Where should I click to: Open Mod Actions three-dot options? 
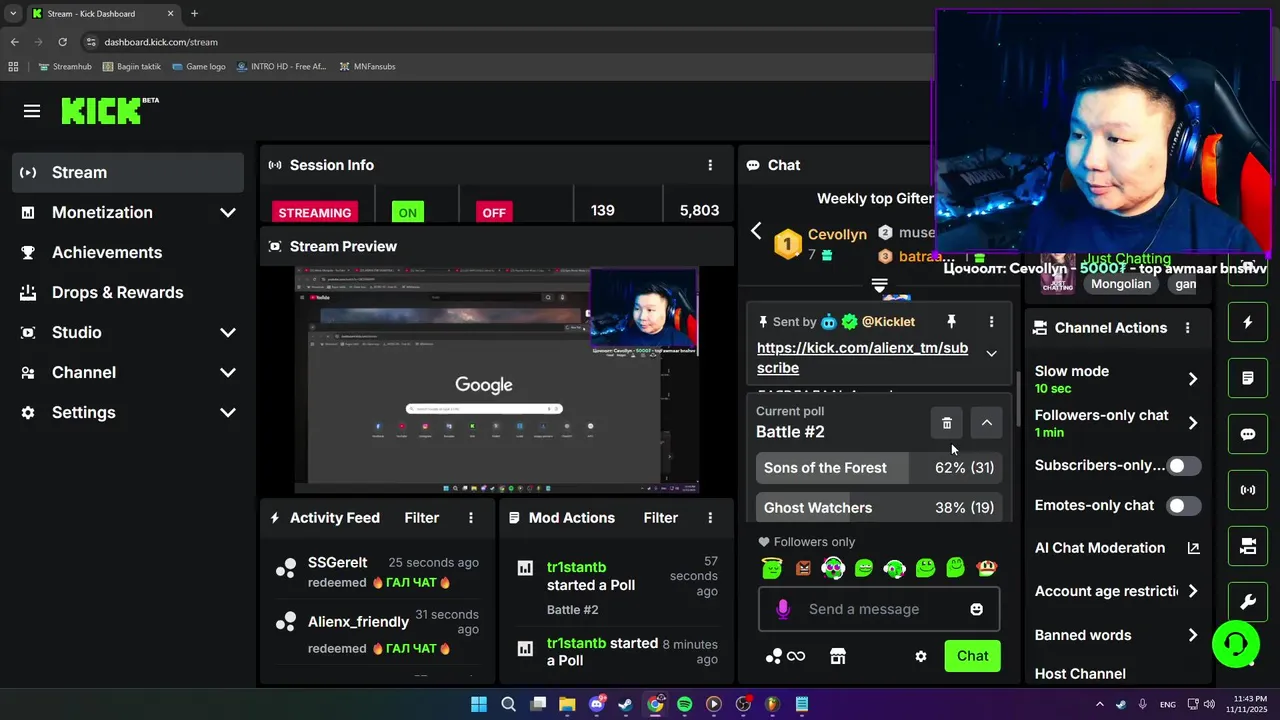710,518
